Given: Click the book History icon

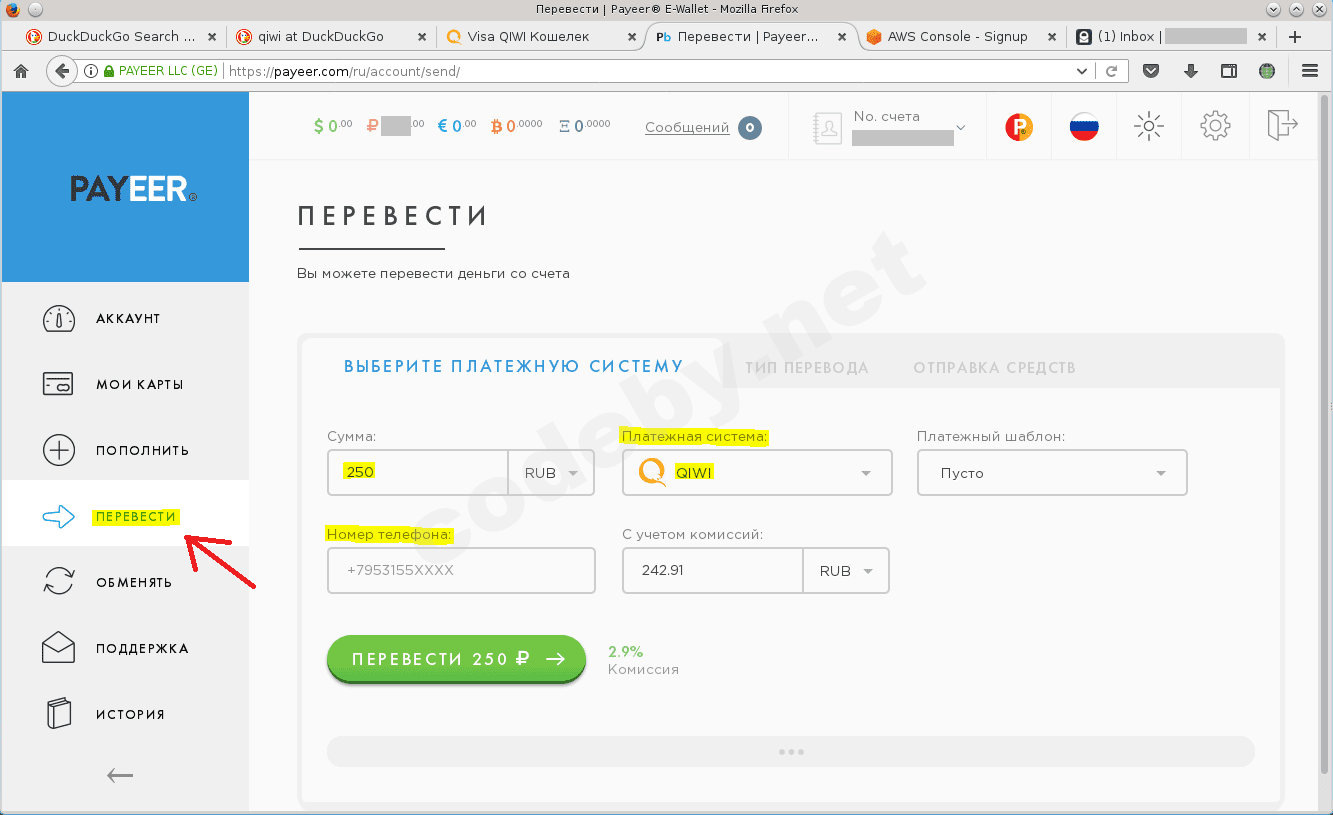Looking at the screenshot, I should click(59, 714).
